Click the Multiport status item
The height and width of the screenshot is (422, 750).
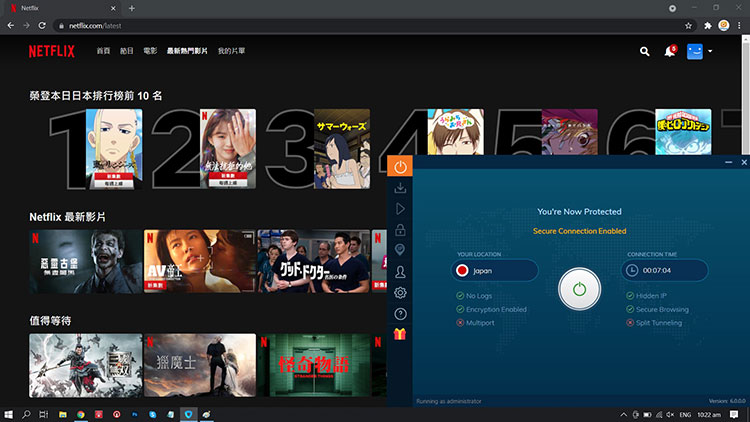475,323
